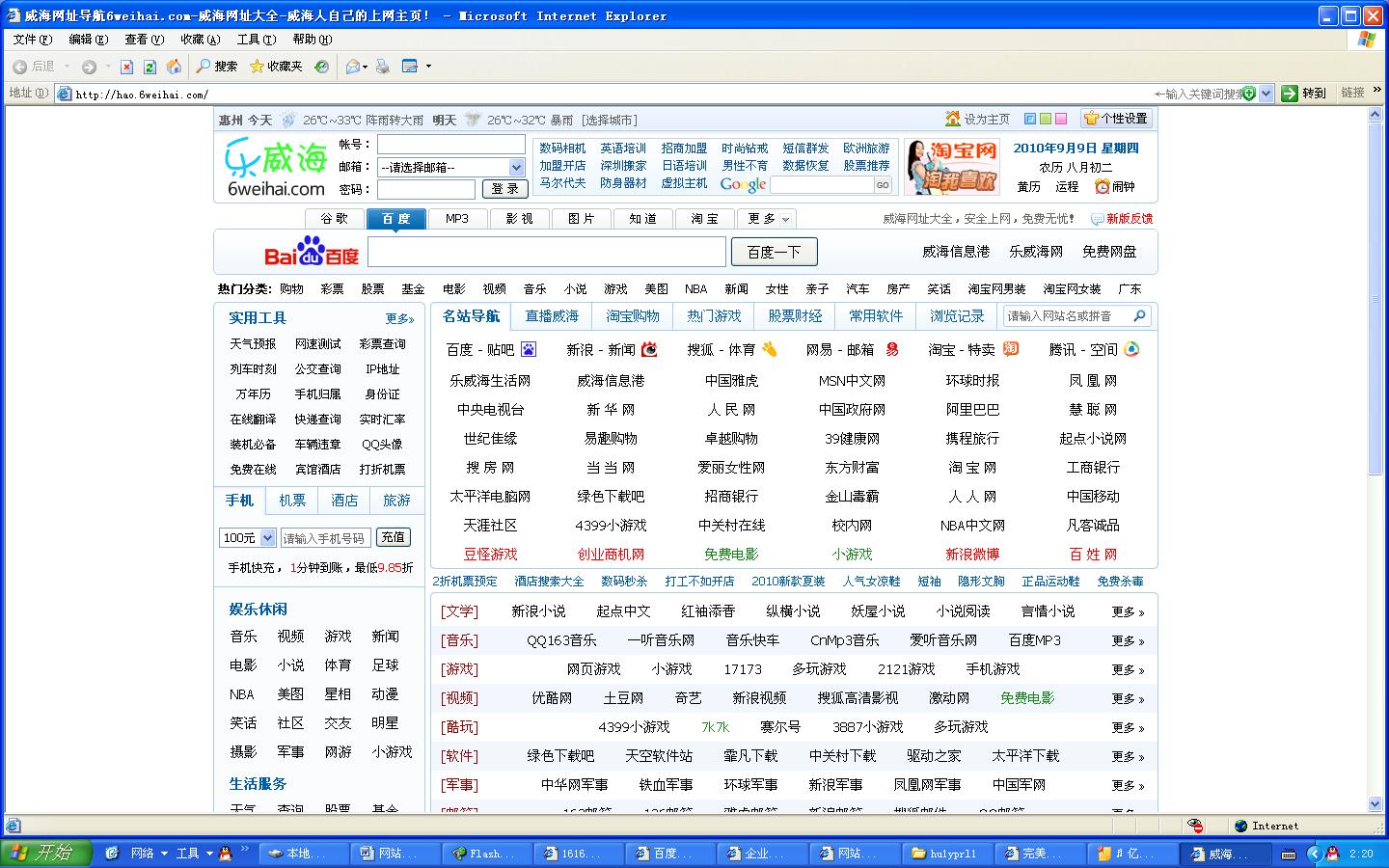Open the 搜索 search toolbar button

216,67
